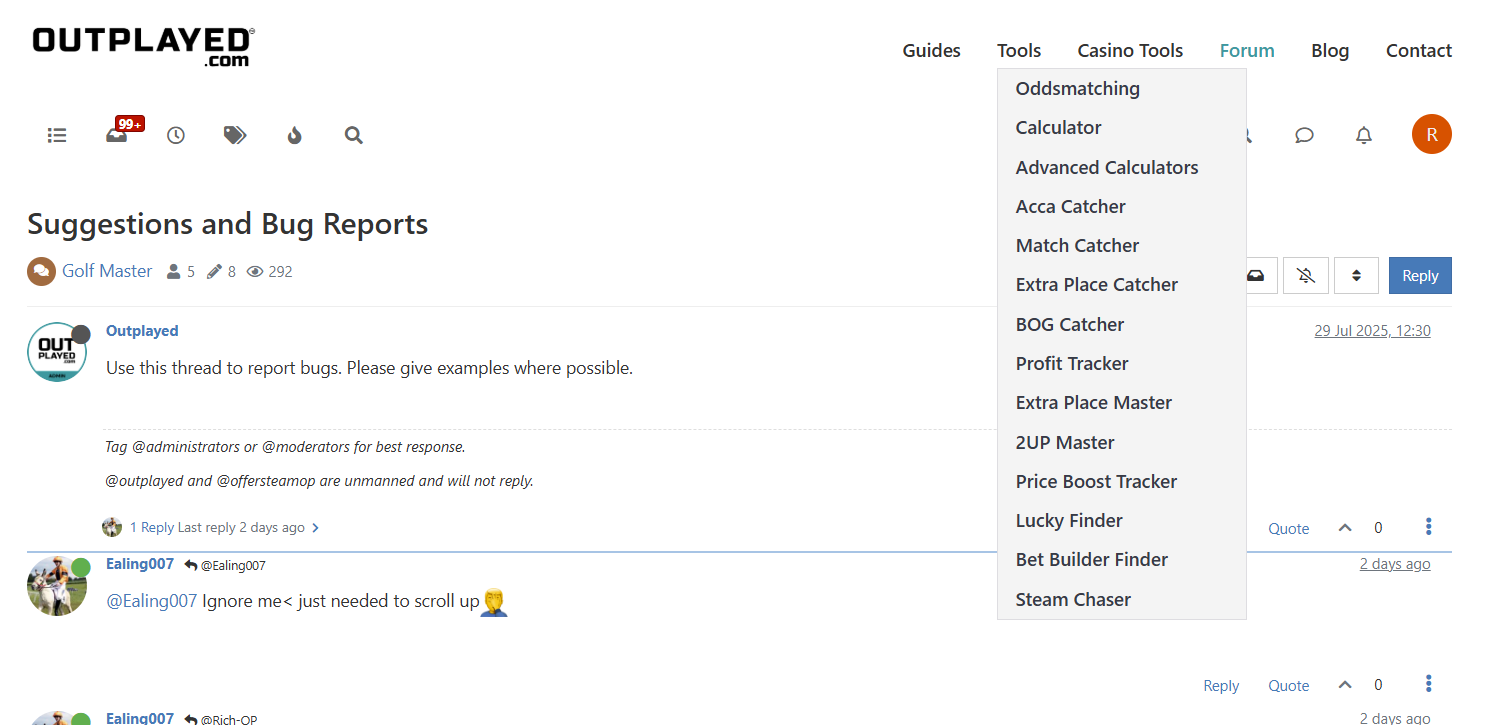Open the Guides menu
Screen dimensions: 1491x725
point(932,50)
